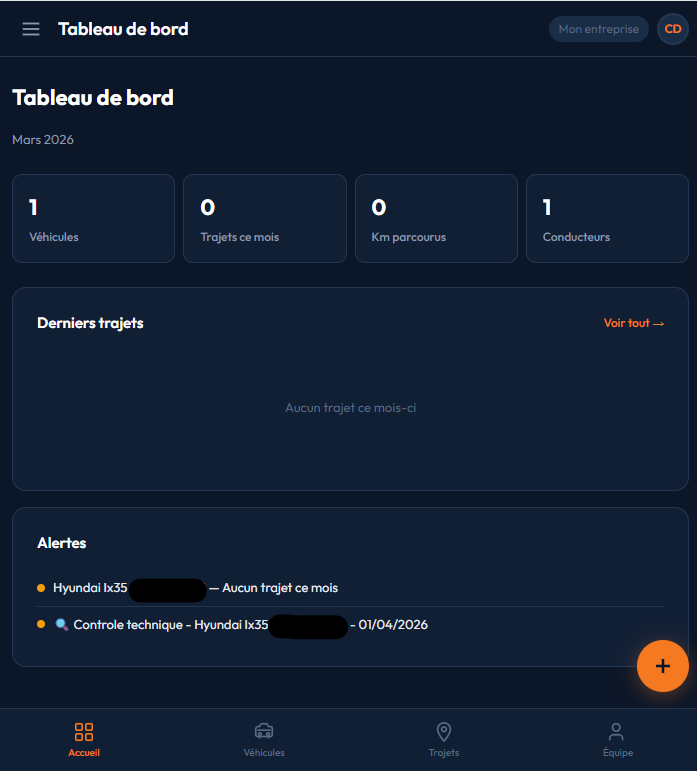Select the Aucun trajet ce mois alert
This screenshot has height=771, width=697.
pos(280,588)
